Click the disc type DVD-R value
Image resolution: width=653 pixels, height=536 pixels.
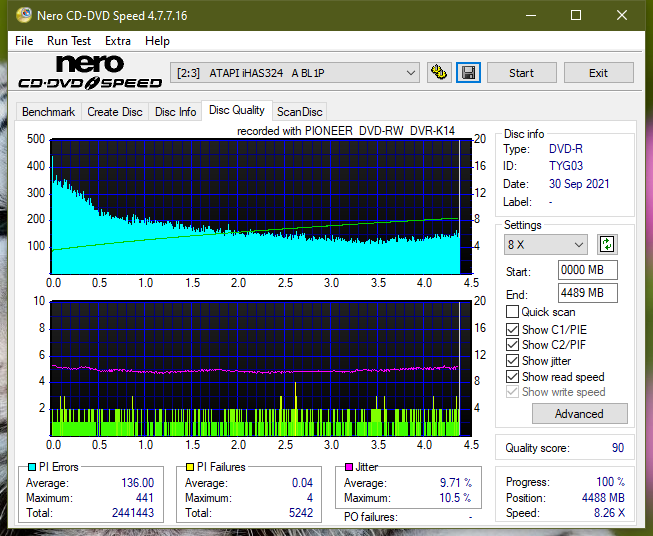(566, 149)
